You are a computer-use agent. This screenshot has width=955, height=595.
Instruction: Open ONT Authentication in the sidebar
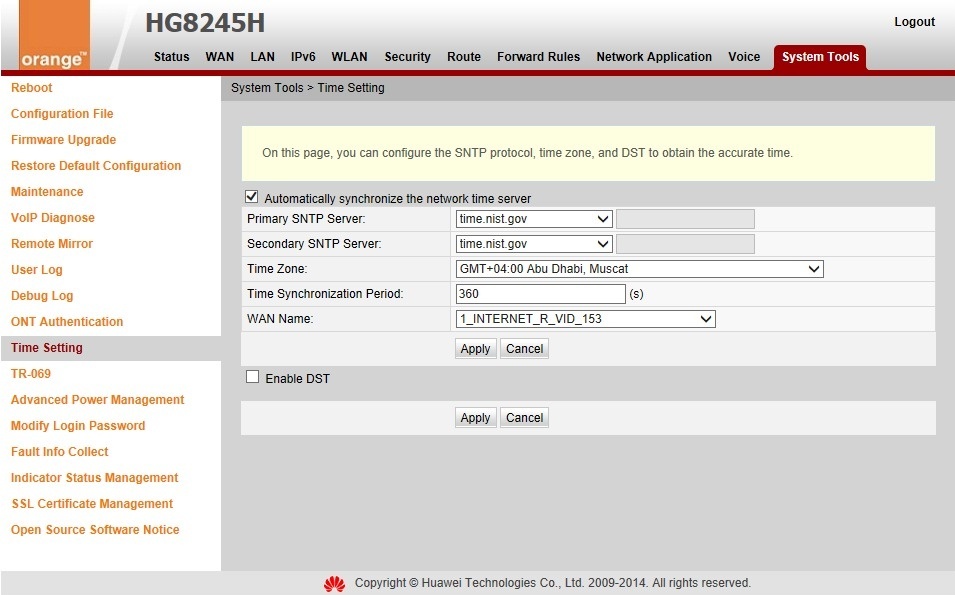pyautogui.click(x=67, y=322)
